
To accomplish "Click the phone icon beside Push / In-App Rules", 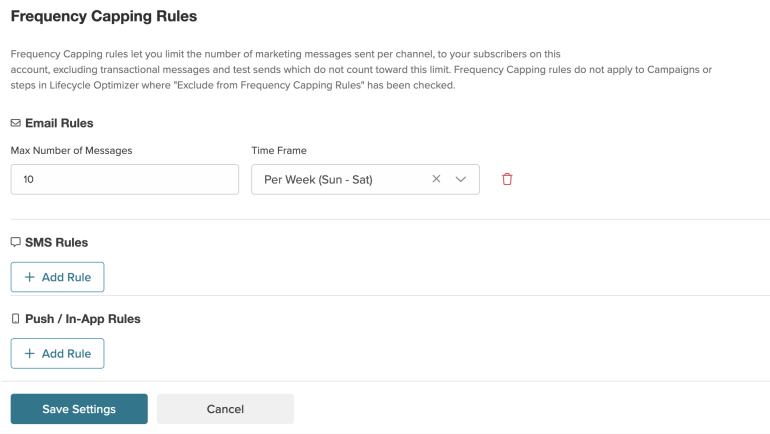I will tap(15, 319).
